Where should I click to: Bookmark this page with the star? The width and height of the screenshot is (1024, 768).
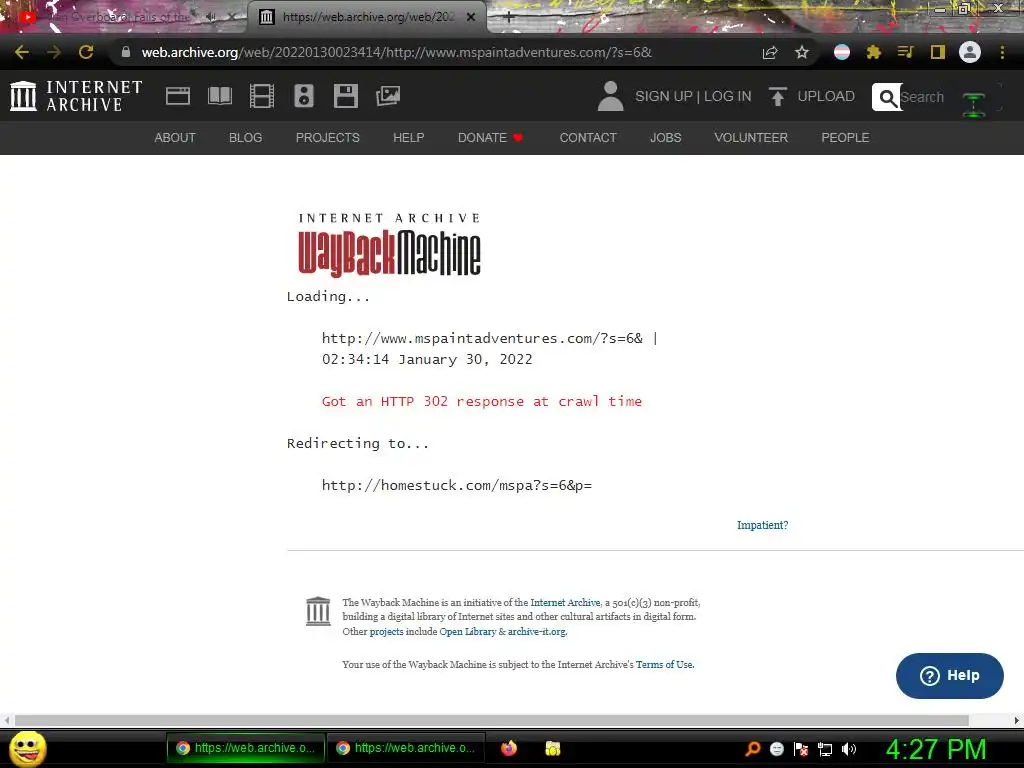click(802, 52)
